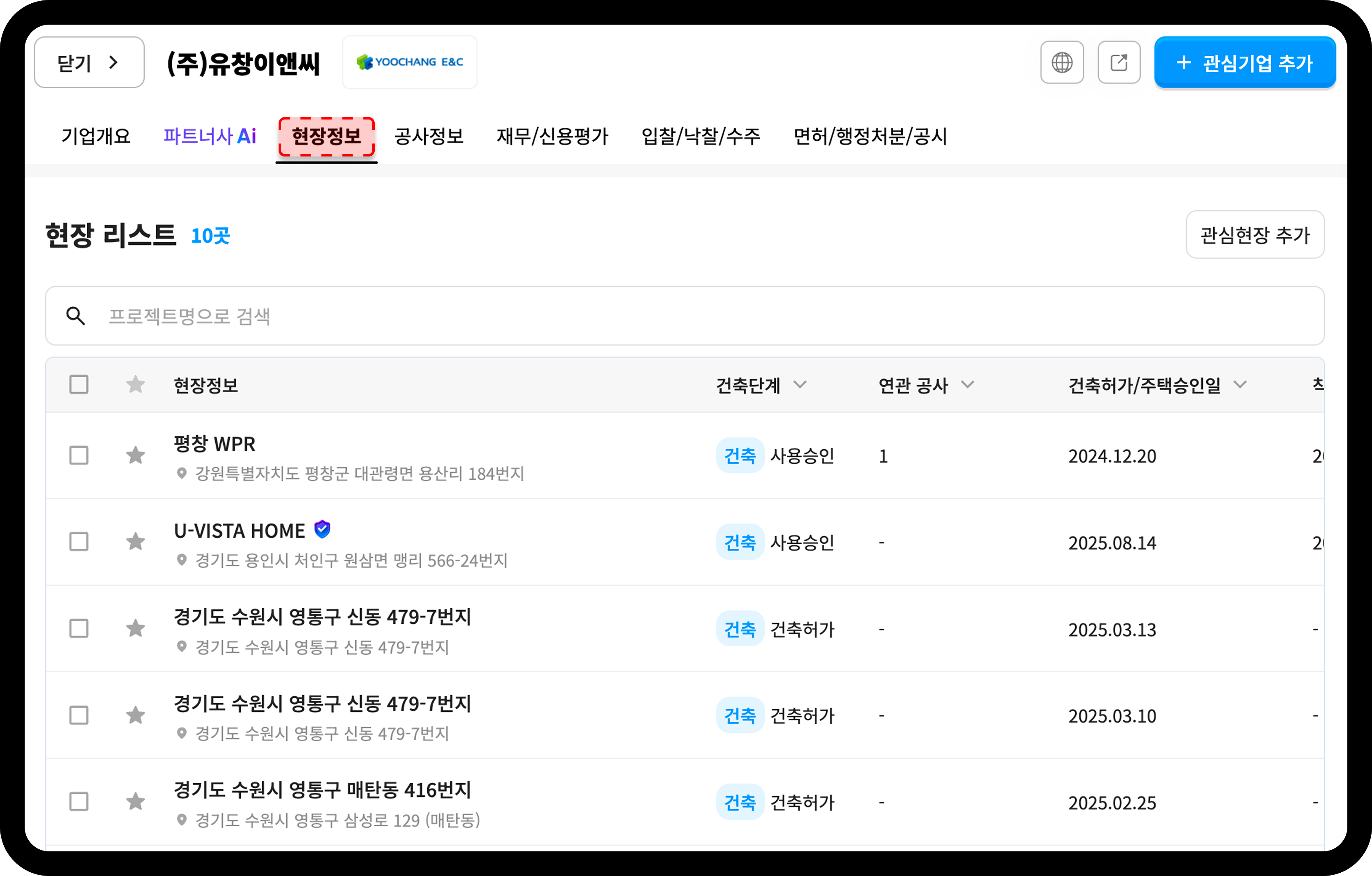The image size is (1372, 876).
Task: Open the 입찰/낙찰/수주 tab
Action: click(701, 136)
